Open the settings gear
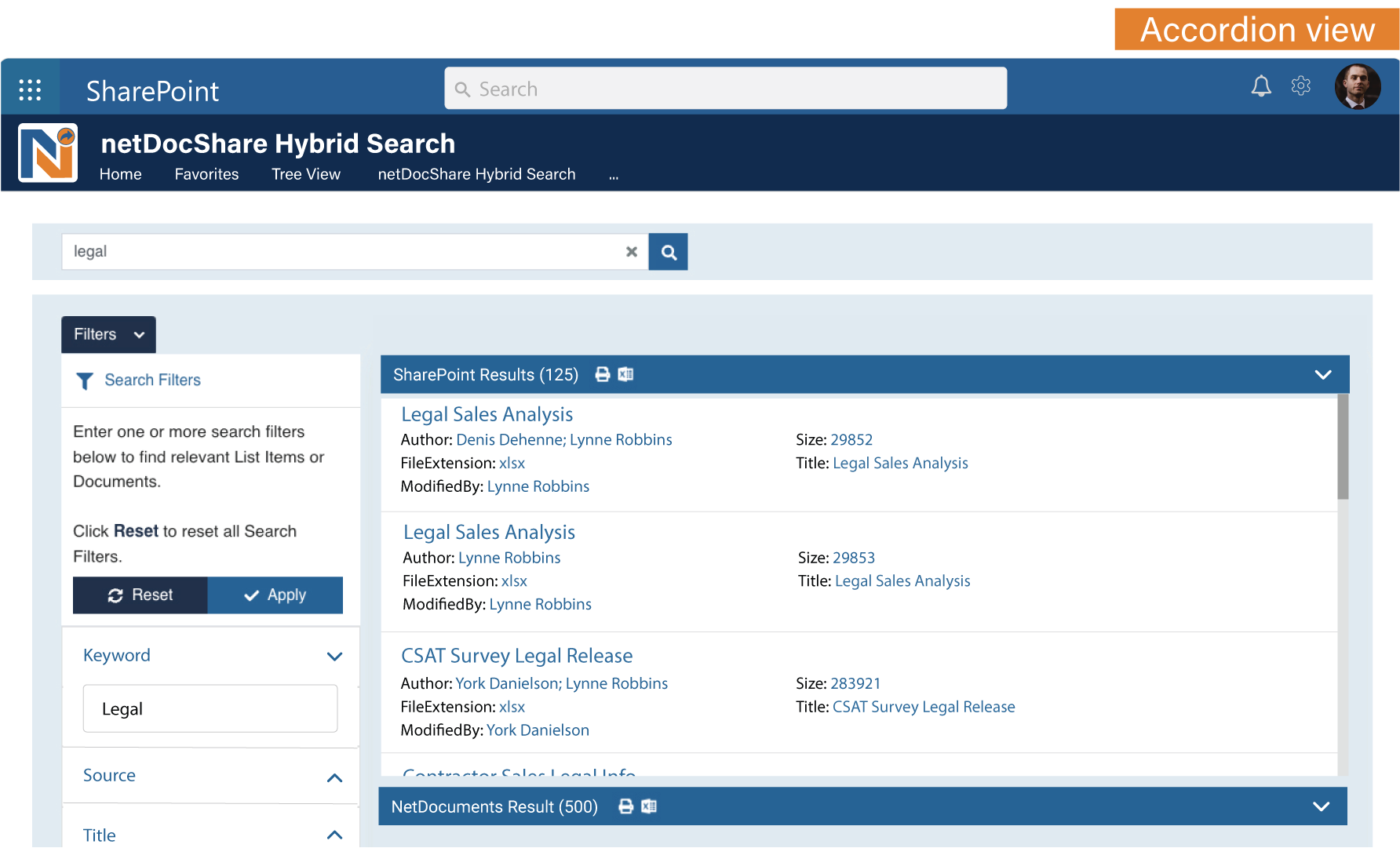The image size is (1400, 848). click(1301, 86)
